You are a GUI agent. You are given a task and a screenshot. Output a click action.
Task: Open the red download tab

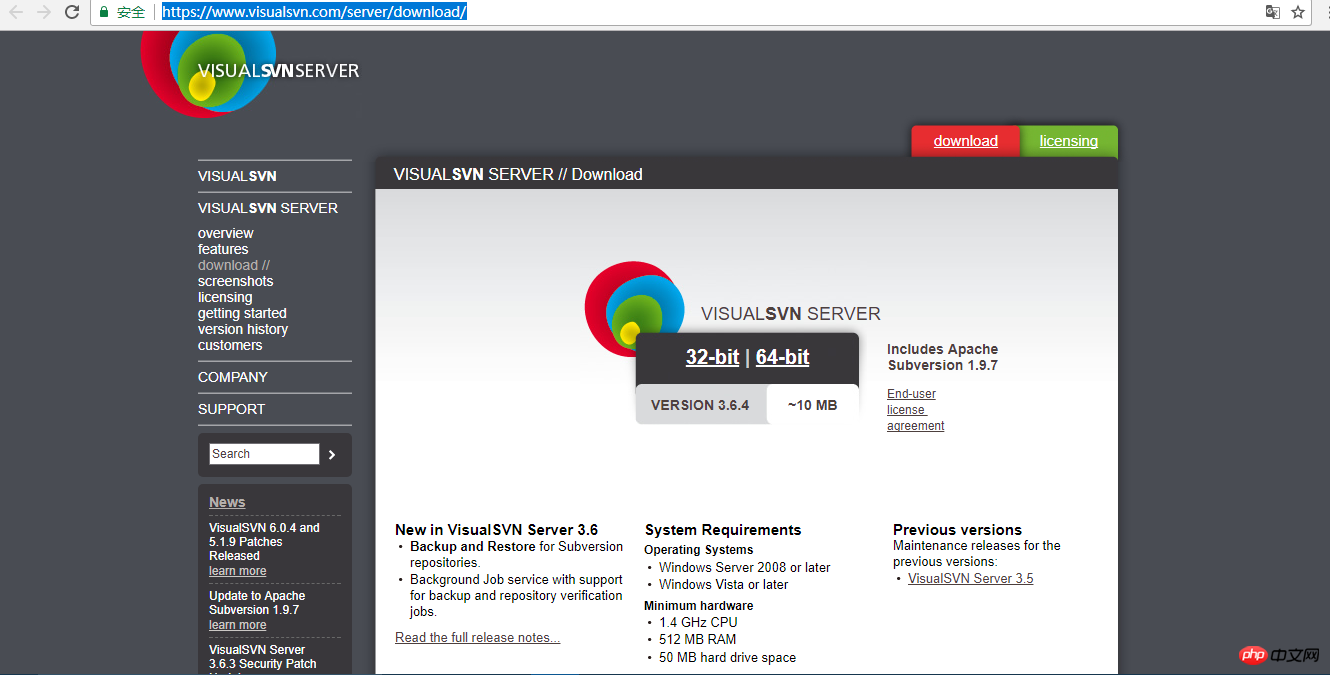tap(965, 141)
